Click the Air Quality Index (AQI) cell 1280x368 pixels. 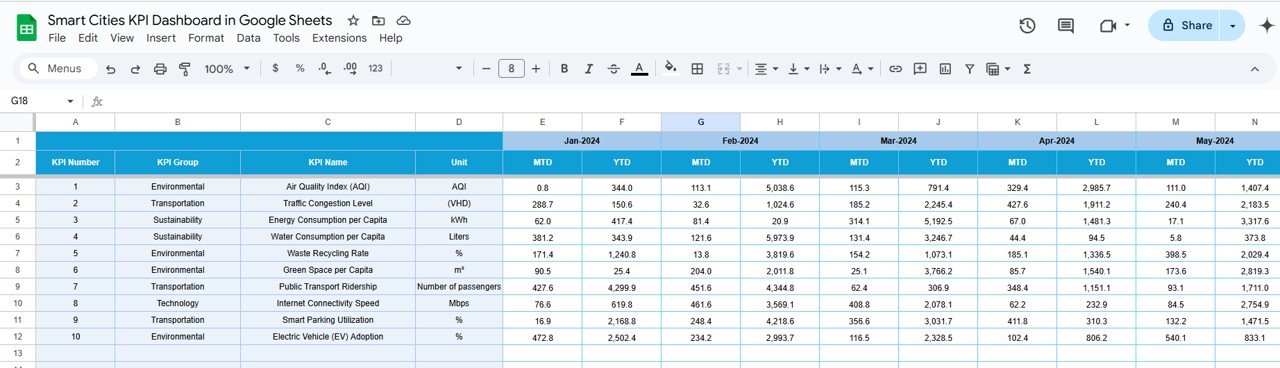click(x=328, y=187)
